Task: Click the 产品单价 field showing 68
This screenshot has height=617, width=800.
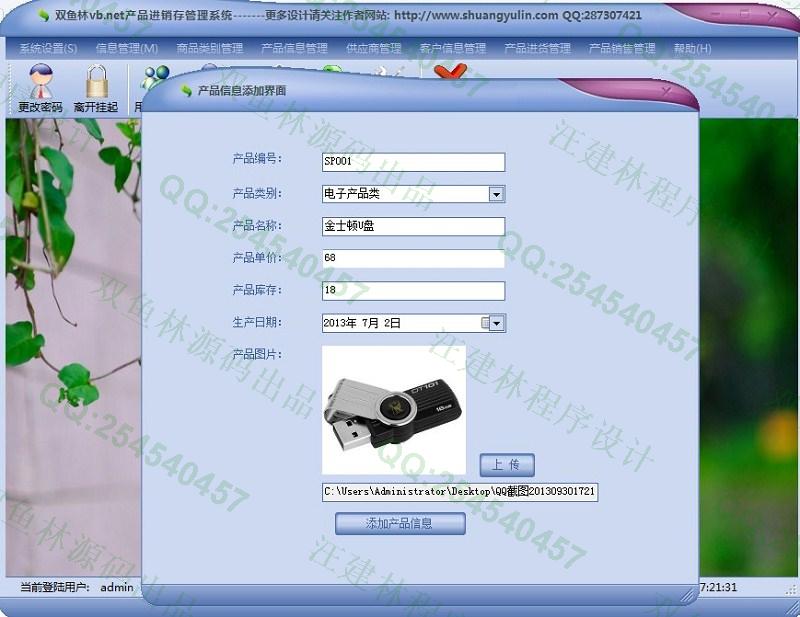Action: pos(413,258)
